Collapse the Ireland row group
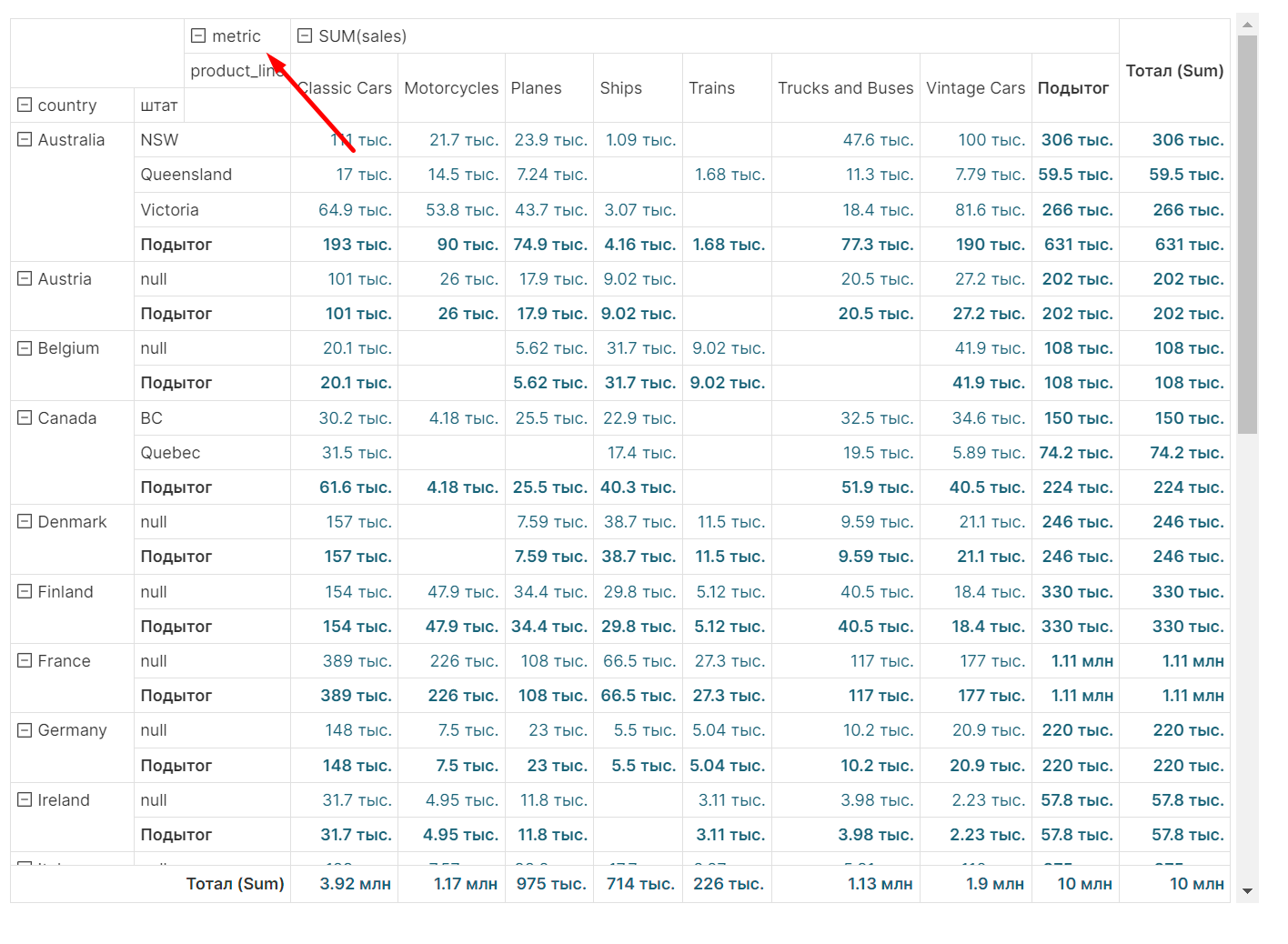Viewport: 1288px width, 944px height. point(25,799)
